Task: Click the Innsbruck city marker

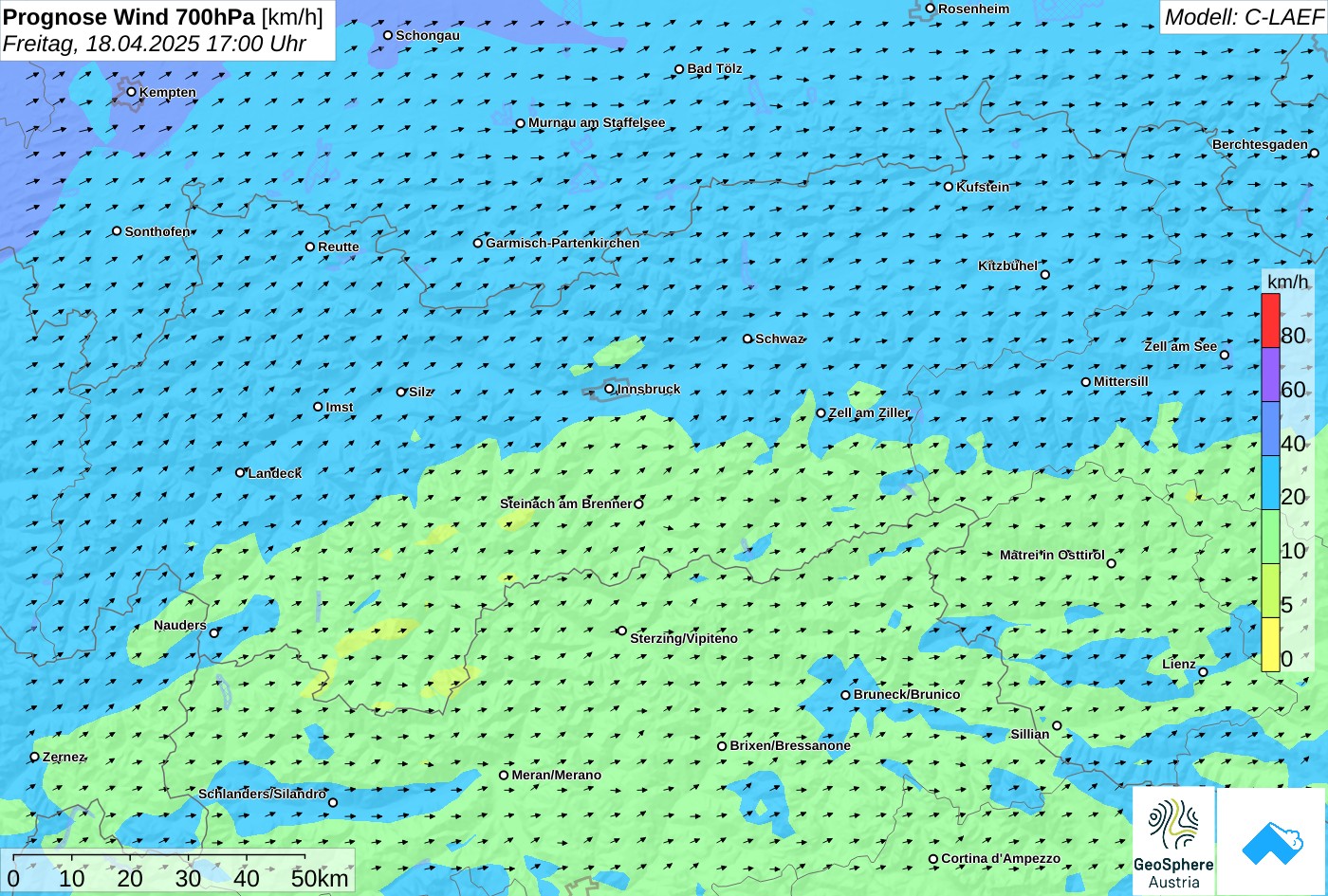Action: [609, 389]
